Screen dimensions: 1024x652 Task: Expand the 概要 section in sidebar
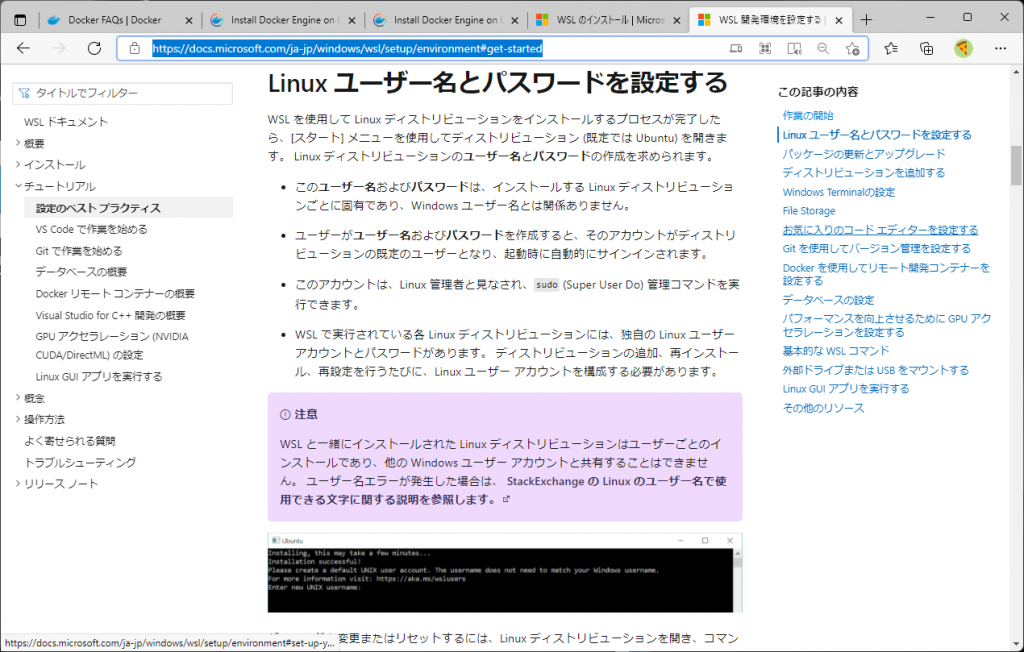pos(18,143)
